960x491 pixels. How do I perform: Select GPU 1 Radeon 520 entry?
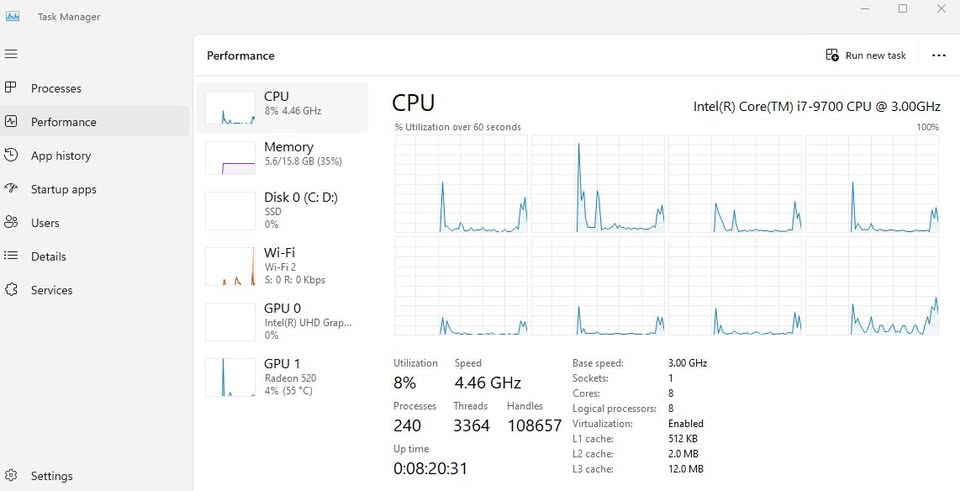[282, 377]
